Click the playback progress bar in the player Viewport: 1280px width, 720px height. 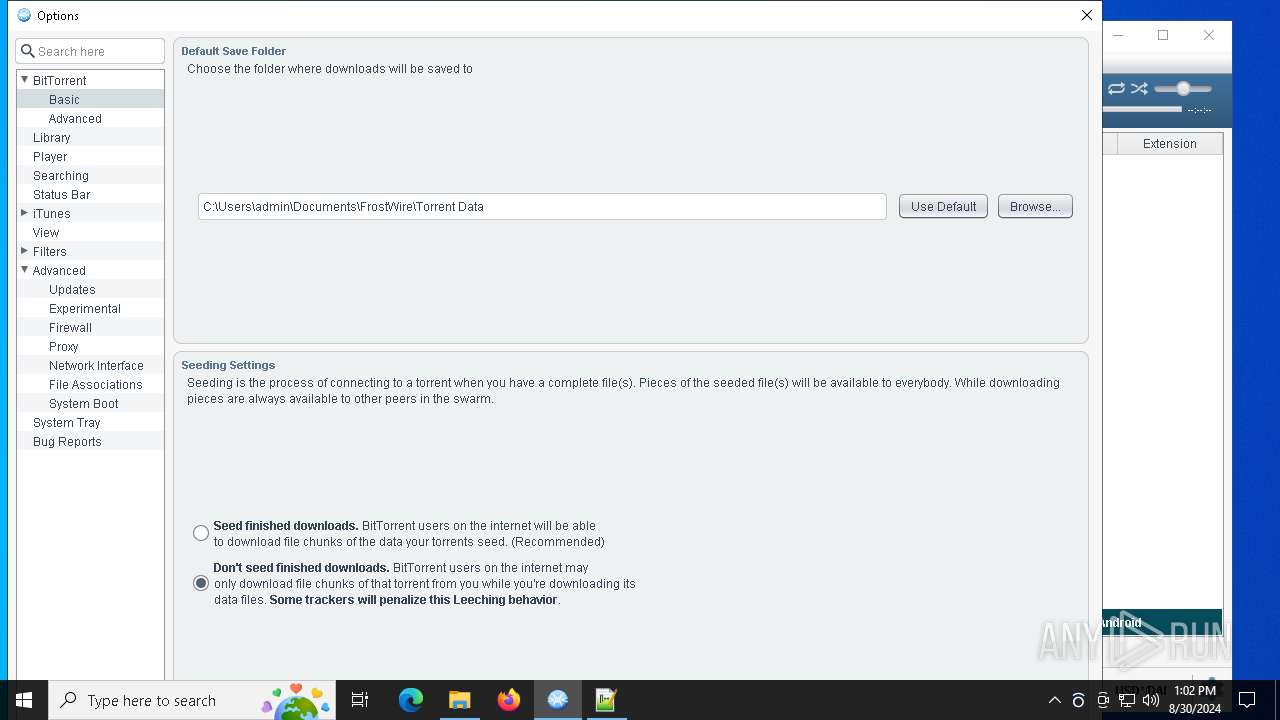coord(1142,109)
